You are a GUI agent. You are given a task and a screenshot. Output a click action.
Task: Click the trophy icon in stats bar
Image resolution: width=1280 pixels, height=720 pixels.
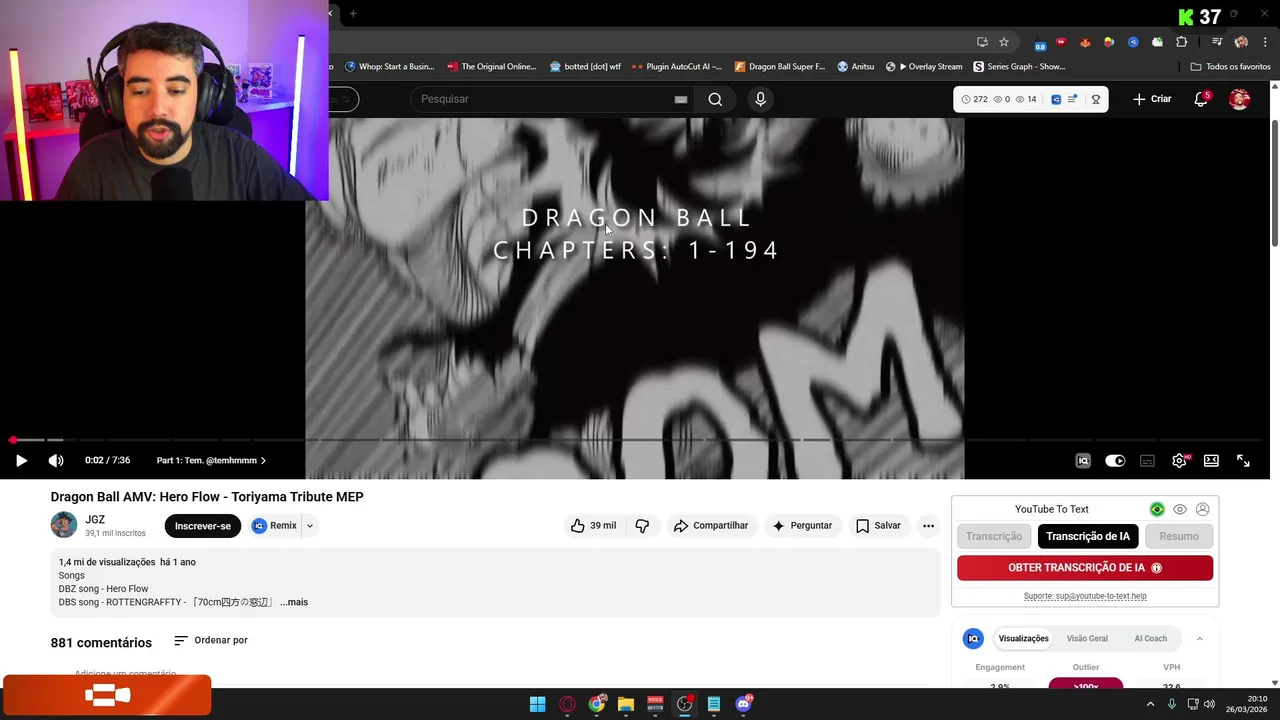[1096, 99]
